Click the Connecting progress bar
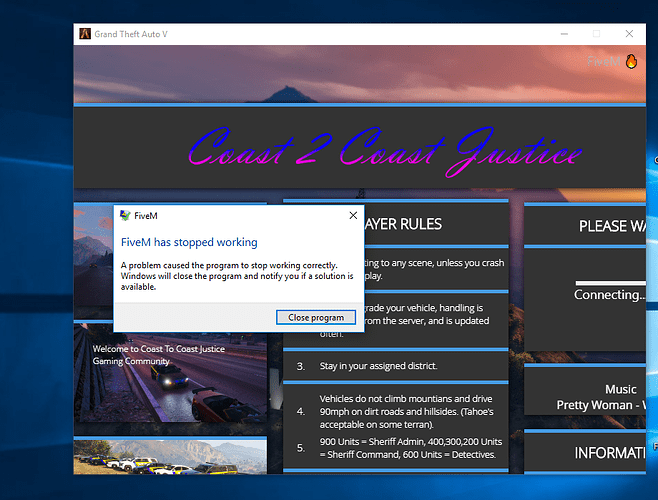658x500 pixels. (x=611, y=283)
